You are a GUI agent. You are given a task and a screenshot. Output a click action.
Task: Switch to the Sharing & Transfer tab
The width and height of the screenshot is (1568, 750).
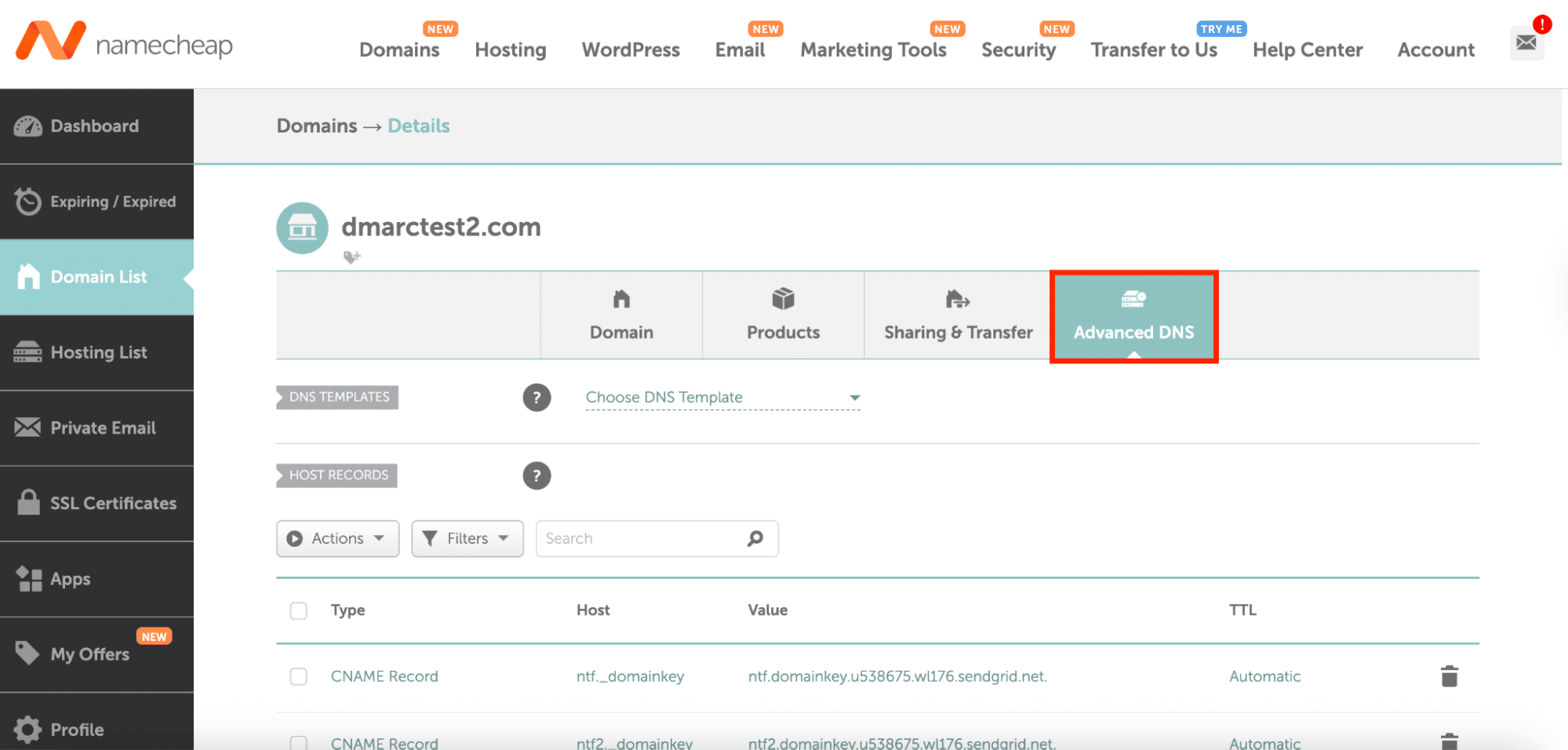958,316
